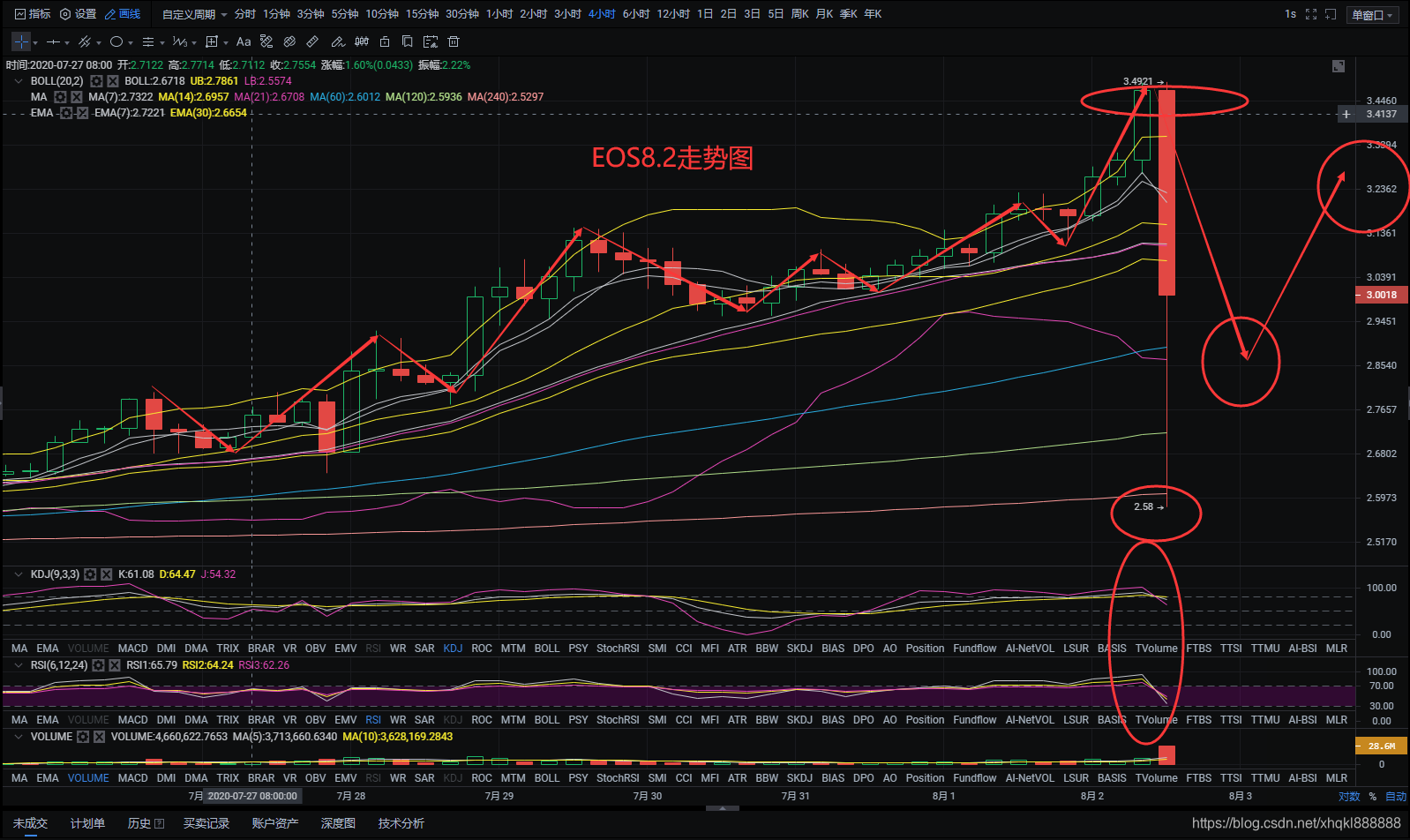Select the parallel channel drawing tool

click(x=85, y=41)
